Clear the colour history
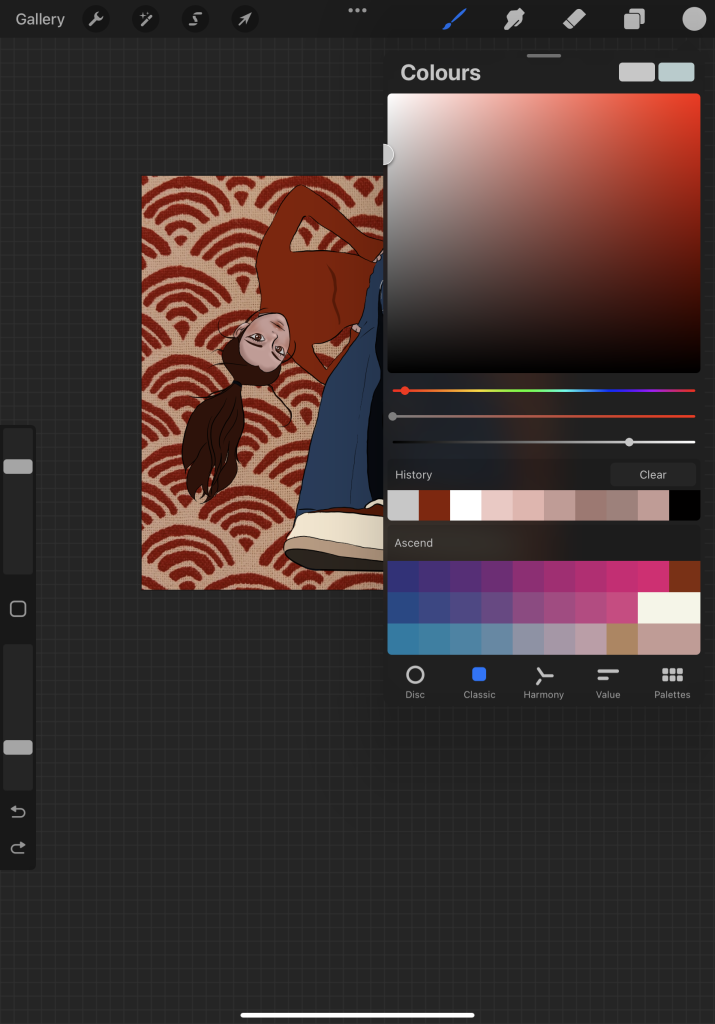This screenshot has width=715, height=1024. click(653, 475)
